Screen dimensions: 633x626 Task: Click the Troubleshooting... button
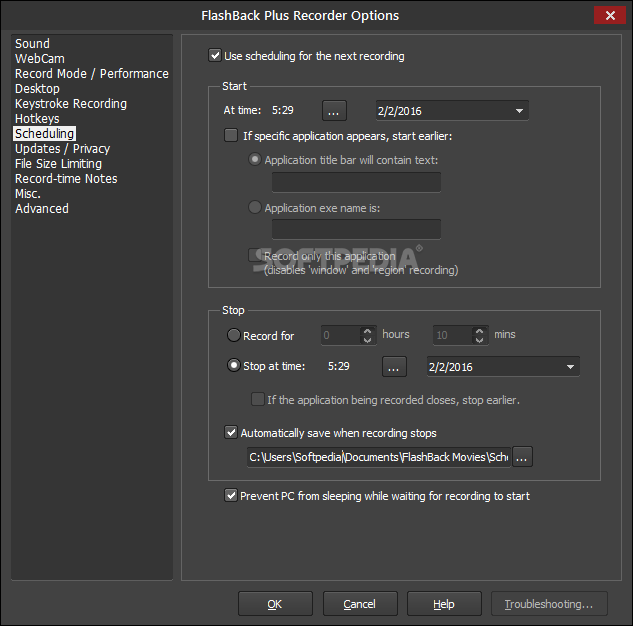549,604
